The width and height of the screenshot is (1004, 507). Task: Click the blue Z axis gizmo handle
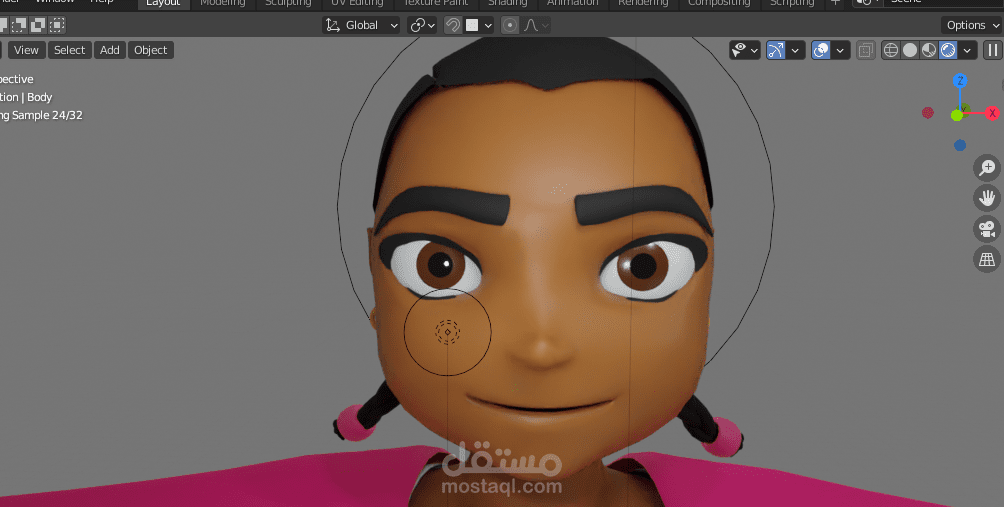click(959, 81)
